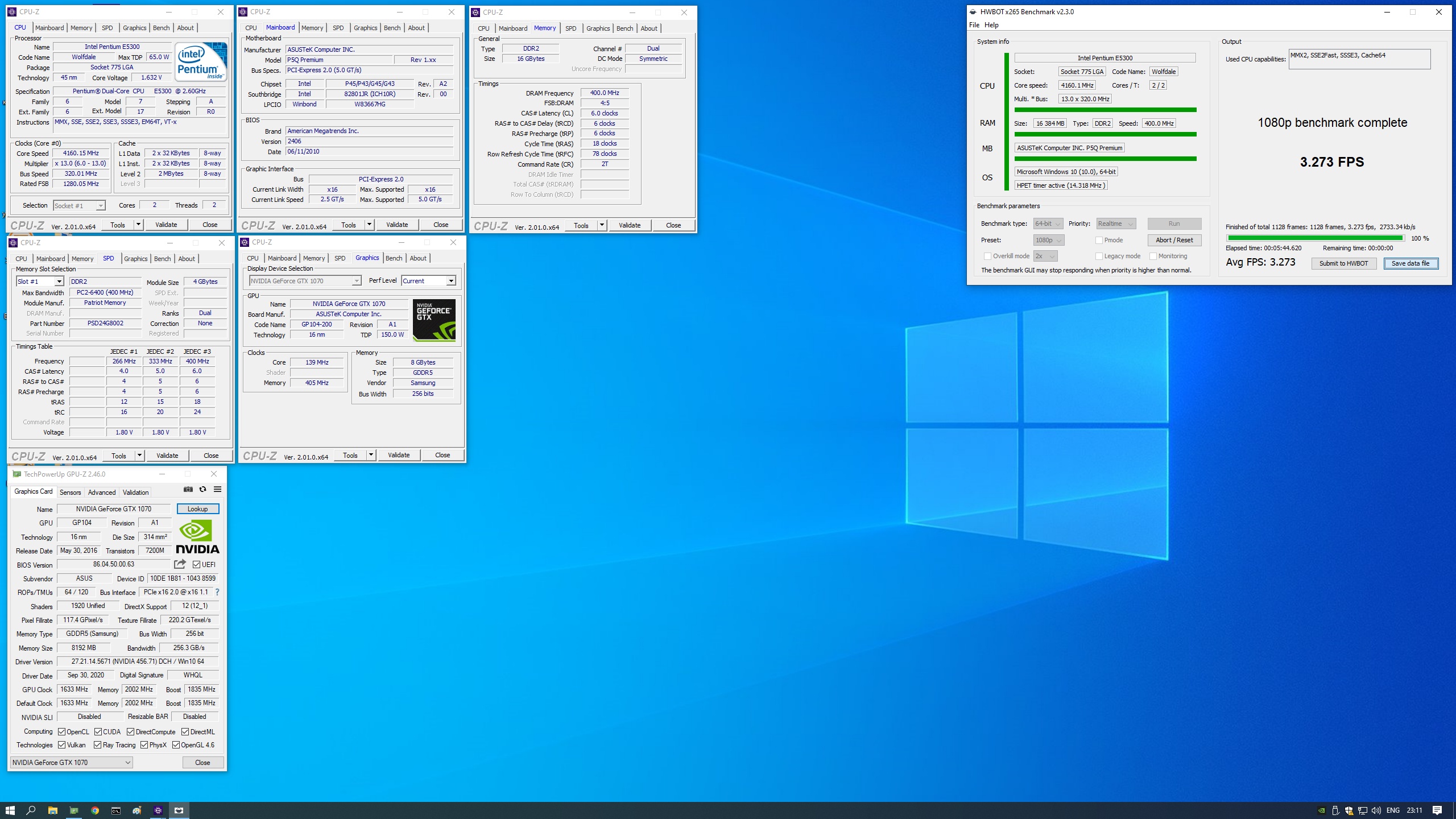Click the Abort / Reset button

pyautogui.click(x=1174, y=240)
